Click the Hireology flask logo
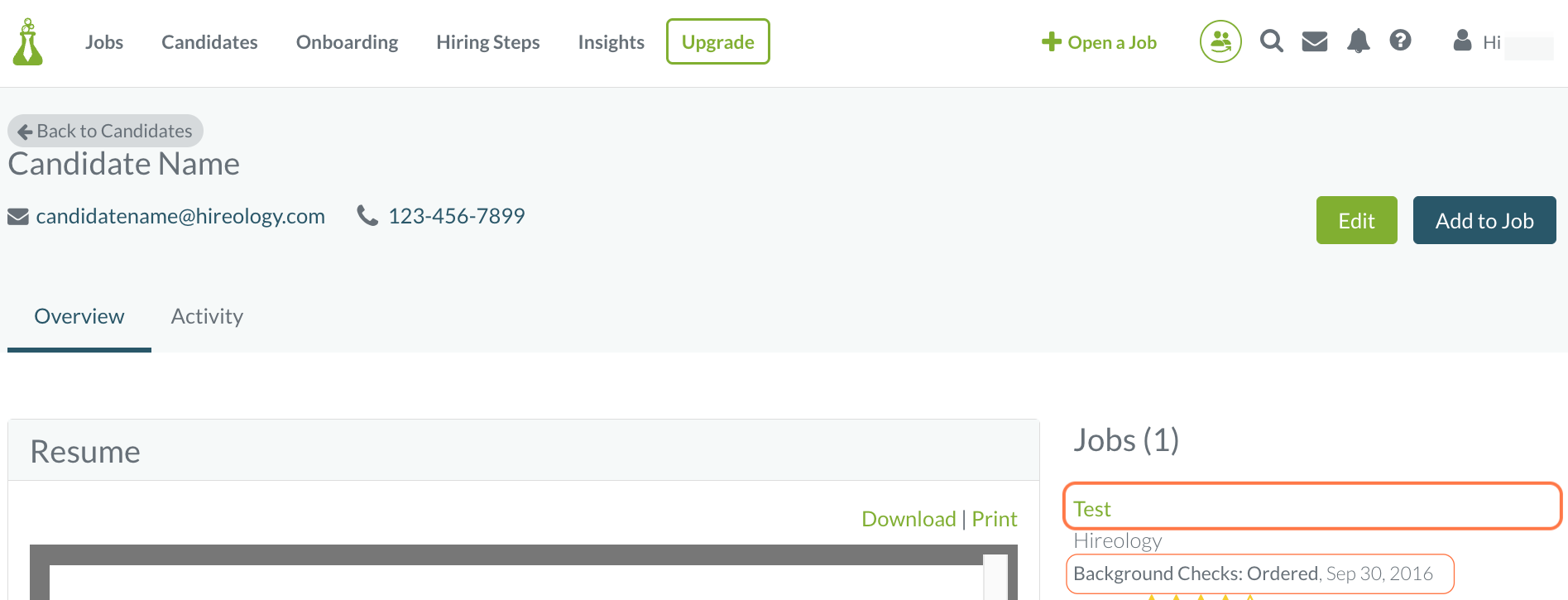This screenshot has height=600, width=1568. [28, 42]
